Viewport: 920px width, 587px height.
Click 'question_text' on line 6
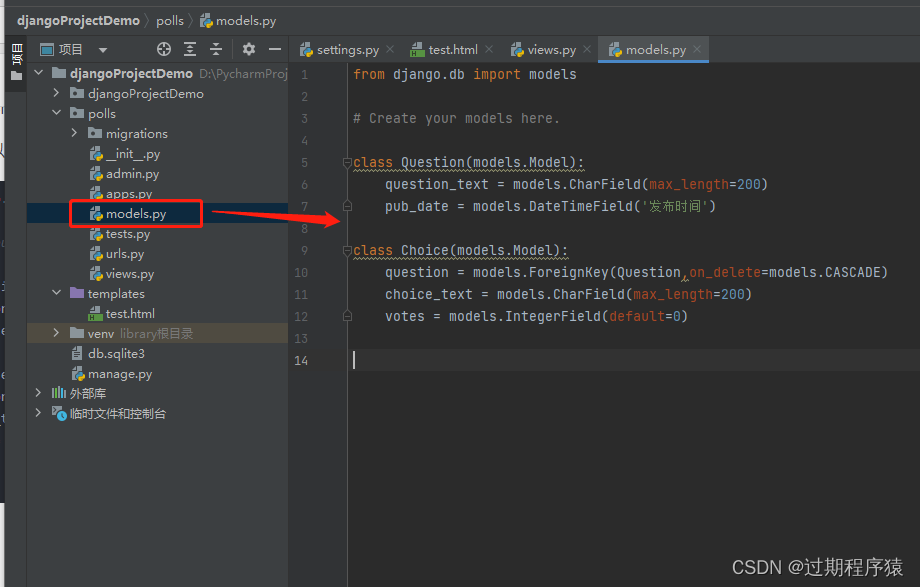pyautogui.click(x=437, y=184)
